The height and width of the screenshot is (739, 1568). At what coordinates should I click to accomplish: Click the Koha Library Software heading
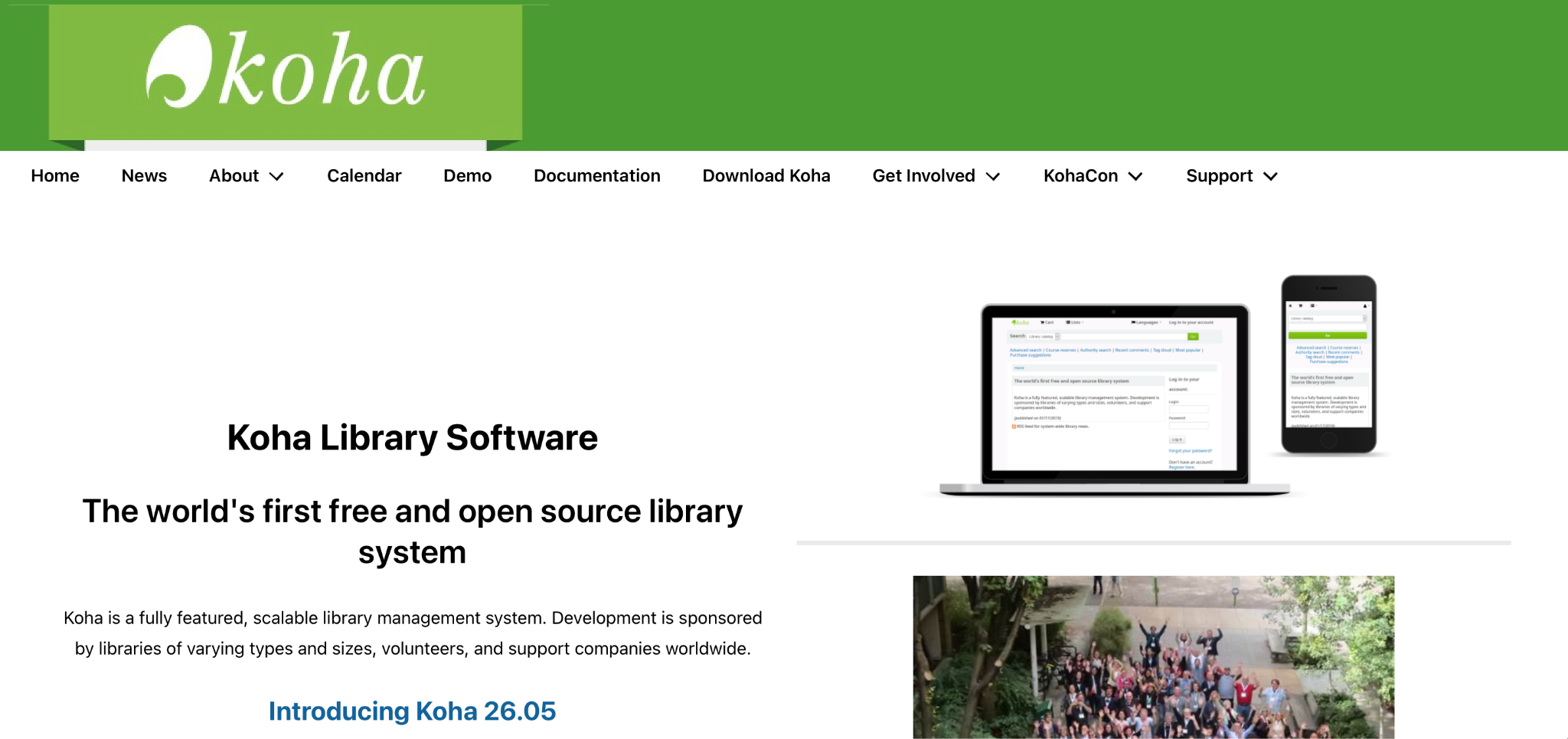(x=412, y=438)
